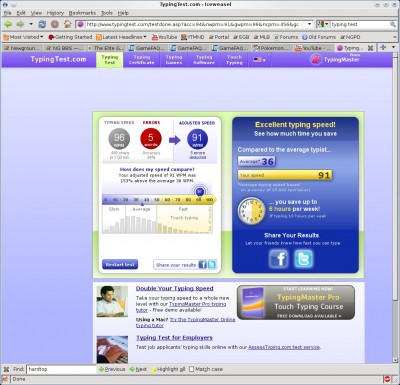This screenshot has height=385, width=400.
Task: Open the back/forward history dropdown arrow
Action: click(x=31, y=24)
